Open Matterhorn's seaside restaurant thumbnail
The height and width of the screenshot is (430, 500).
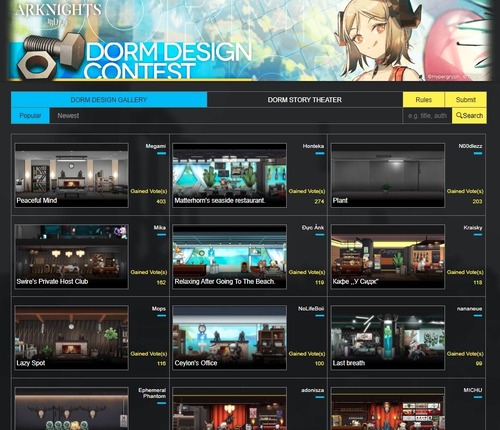click(229, 175)
